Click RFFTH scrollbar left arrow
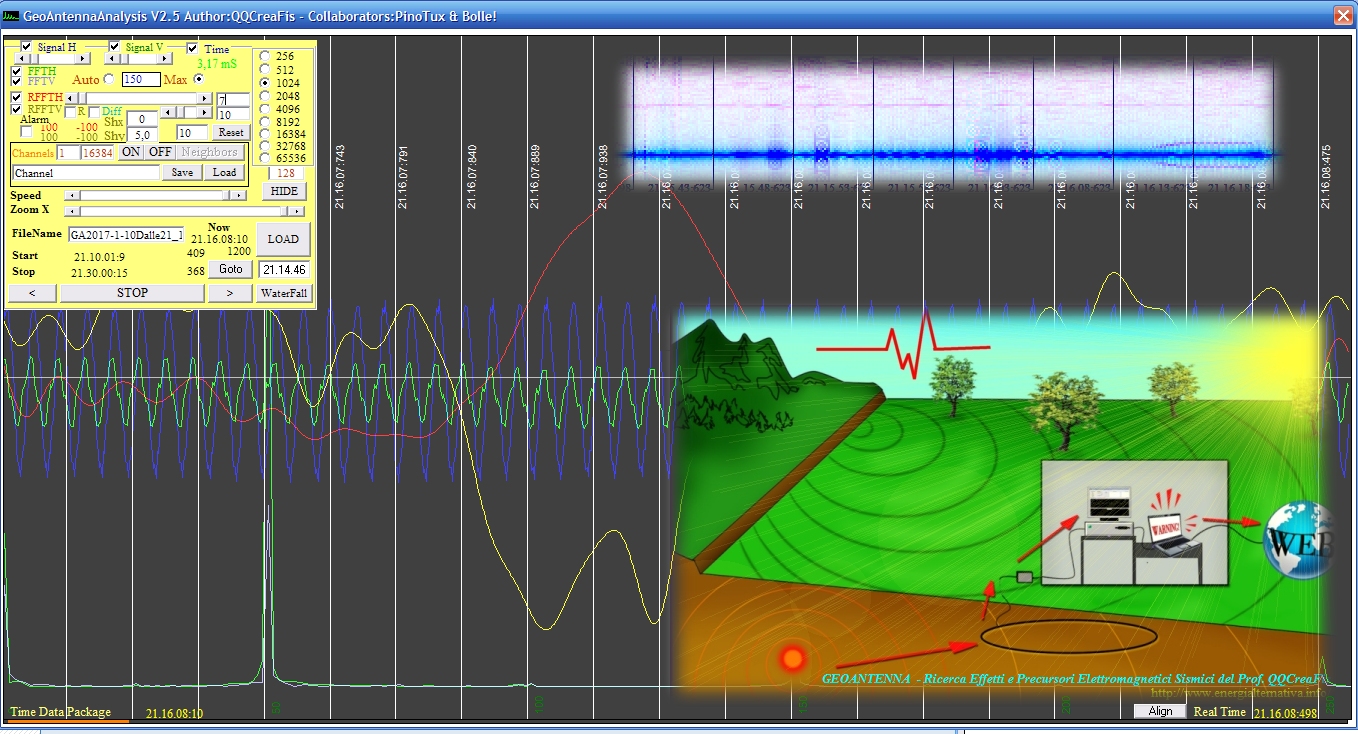The image size is (1358, 734). 69,98
